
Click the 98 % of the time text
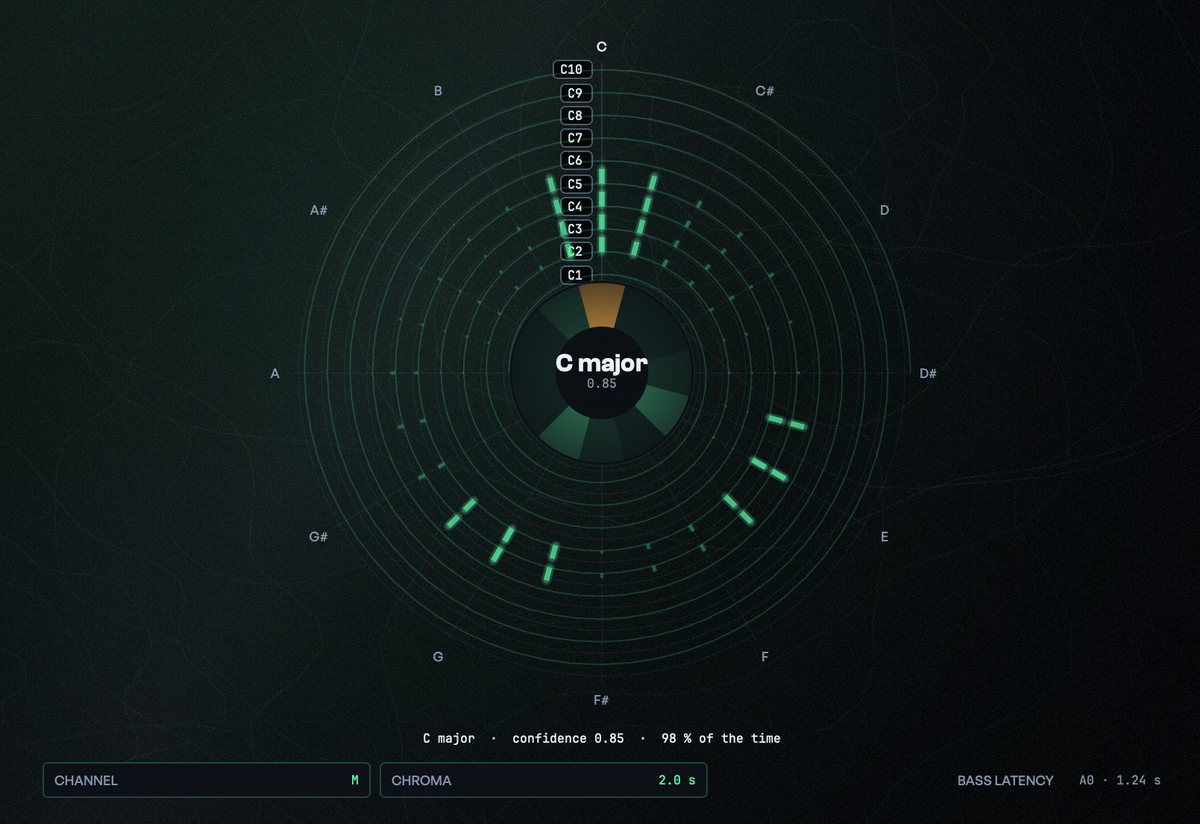(x=721, y=738)
